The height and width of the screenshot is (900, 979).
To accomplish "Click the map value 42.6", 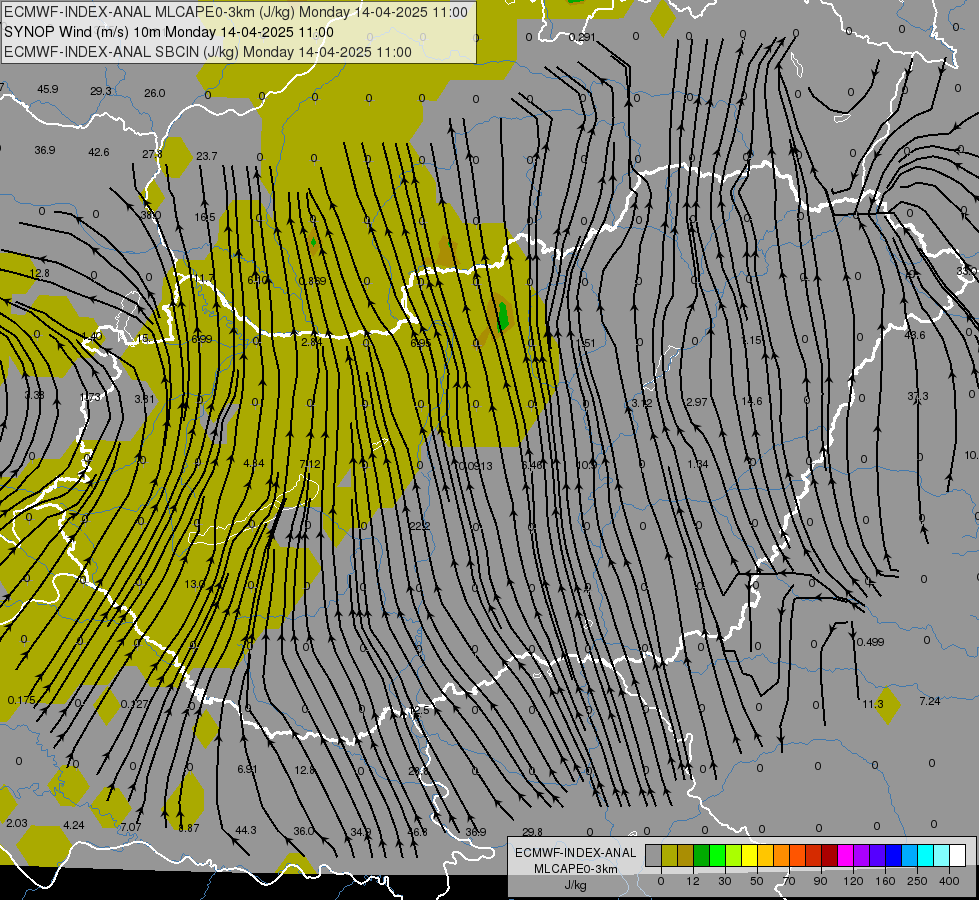I will point(99,152).
